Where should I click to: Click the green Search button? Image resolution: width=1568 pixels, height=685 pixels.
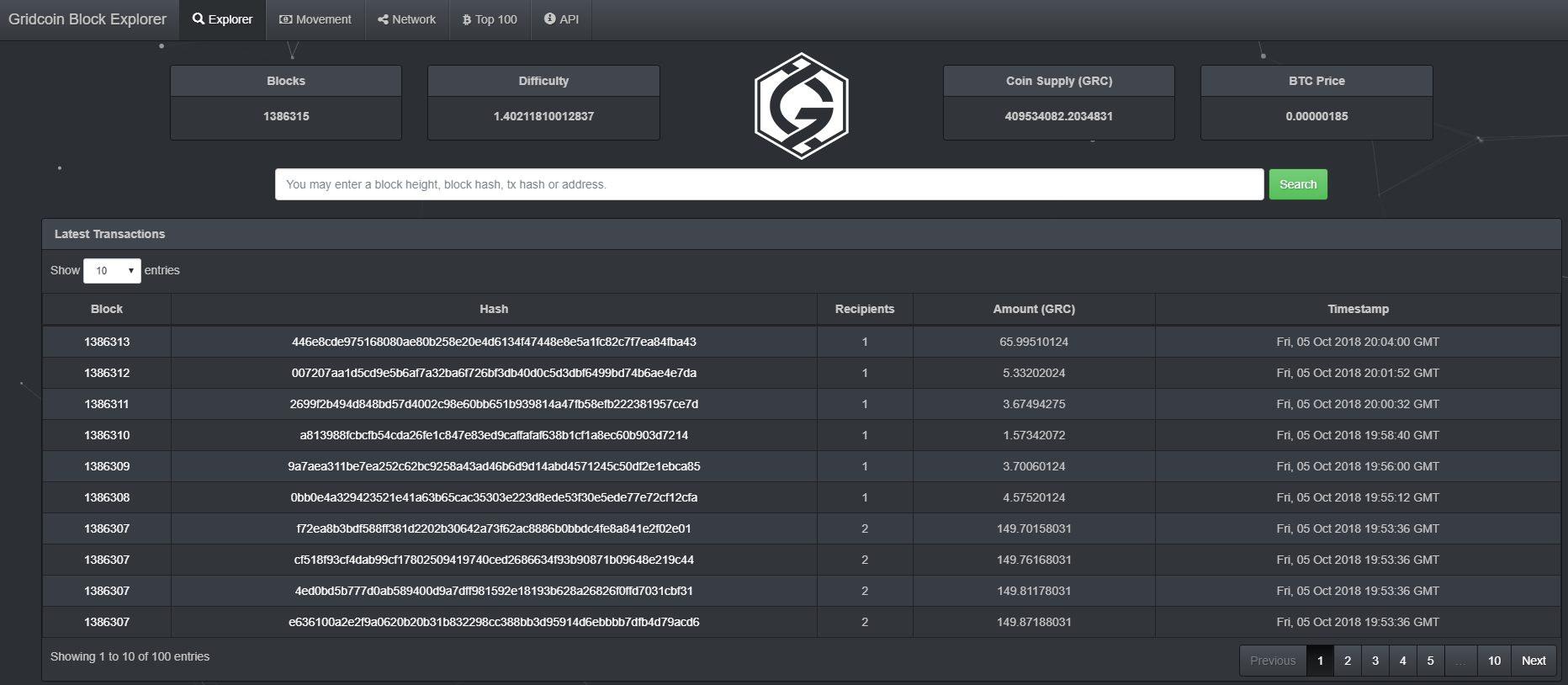pyautogui.click(x=1298, y=184)
